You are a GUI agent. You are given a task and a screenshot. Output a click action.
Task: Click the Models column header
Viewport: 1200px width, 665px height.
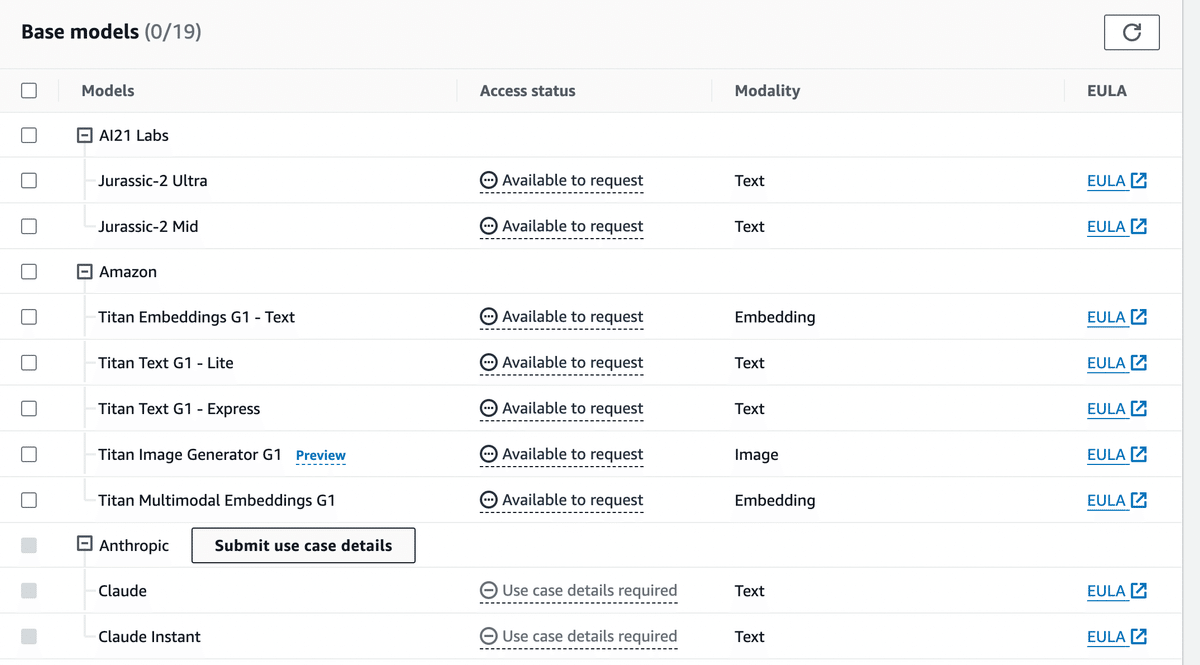pyautogui.click(x=108, y=90)
